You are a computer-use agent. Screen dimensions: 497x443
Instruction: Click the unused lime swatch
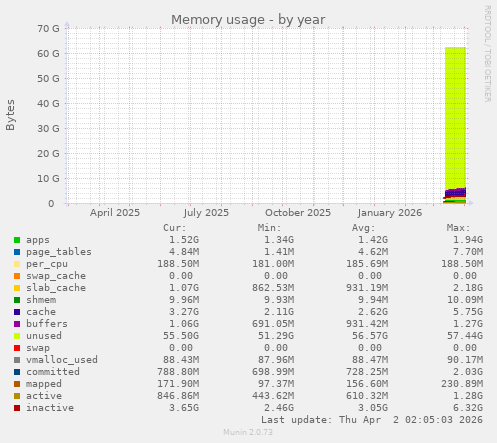click(17, 336)
